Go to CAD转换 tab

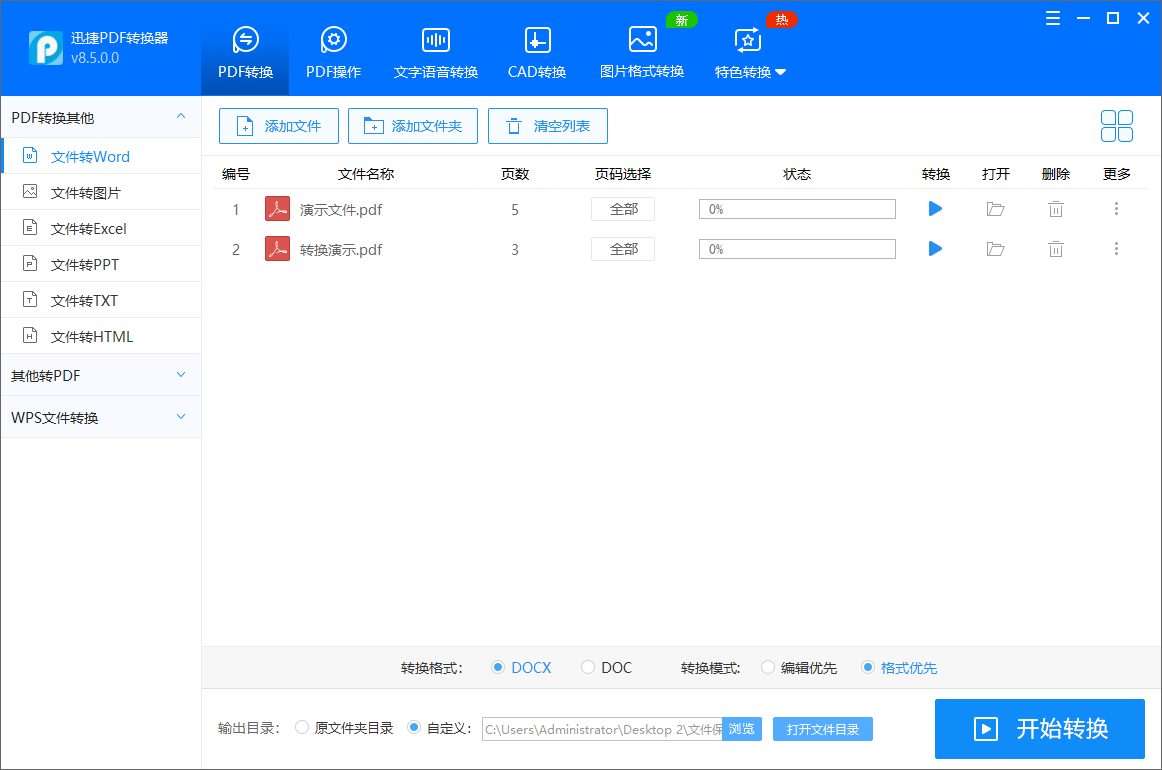537,52
